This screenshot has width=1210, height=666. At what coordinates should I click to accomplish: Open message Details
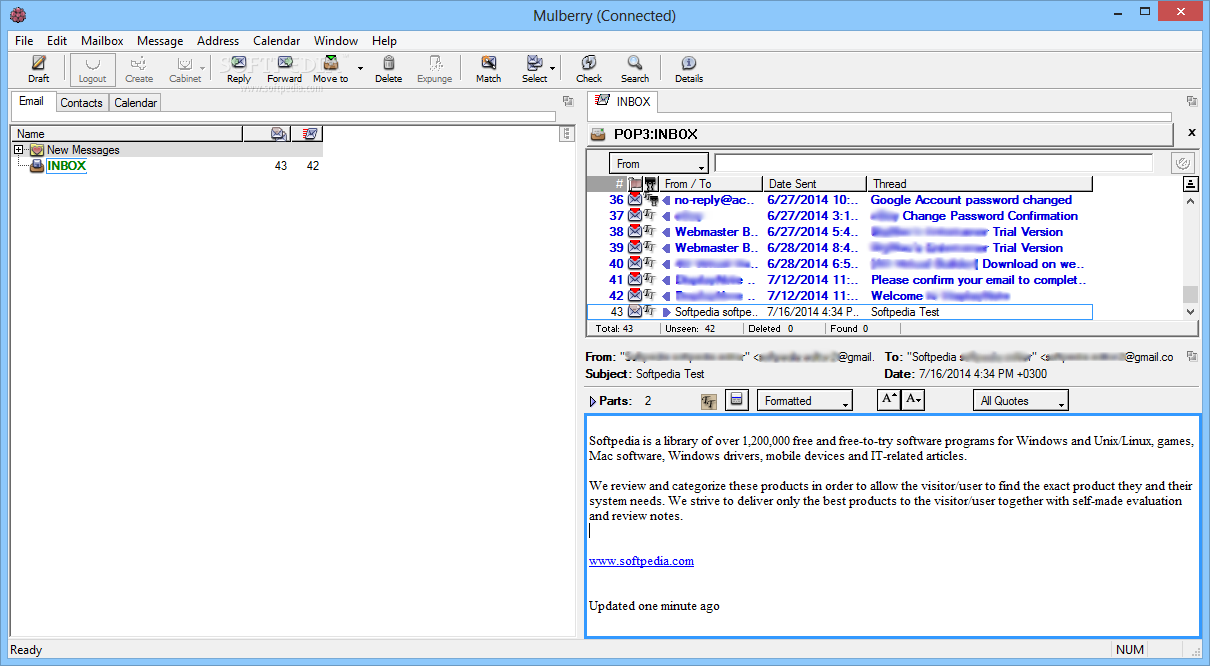(689, 69)
